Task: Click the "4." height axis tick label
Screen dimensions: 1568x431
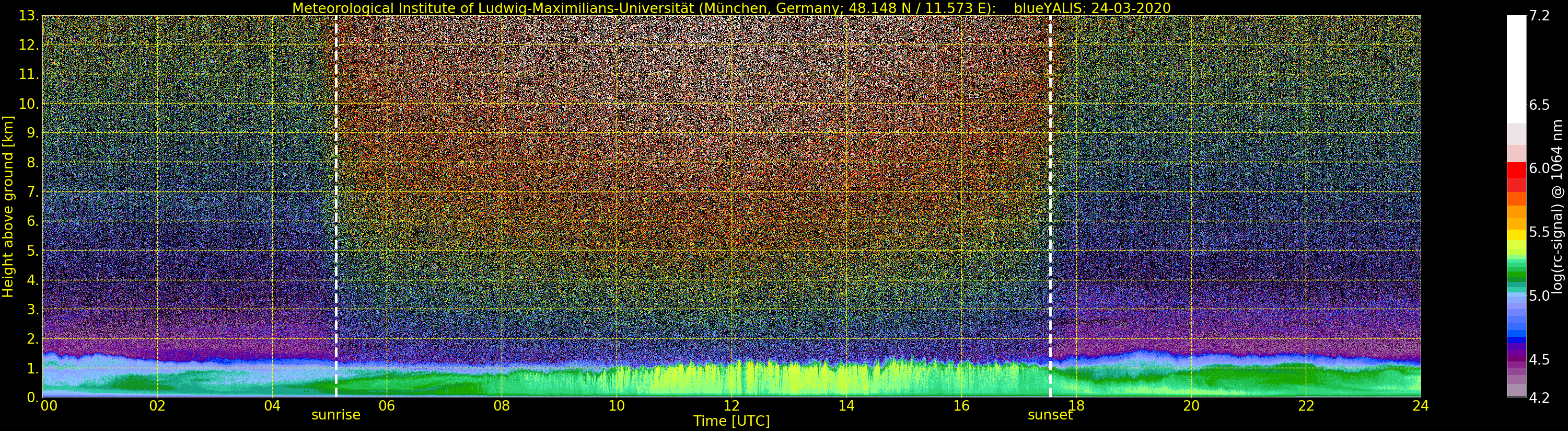Action: point(33,280)
